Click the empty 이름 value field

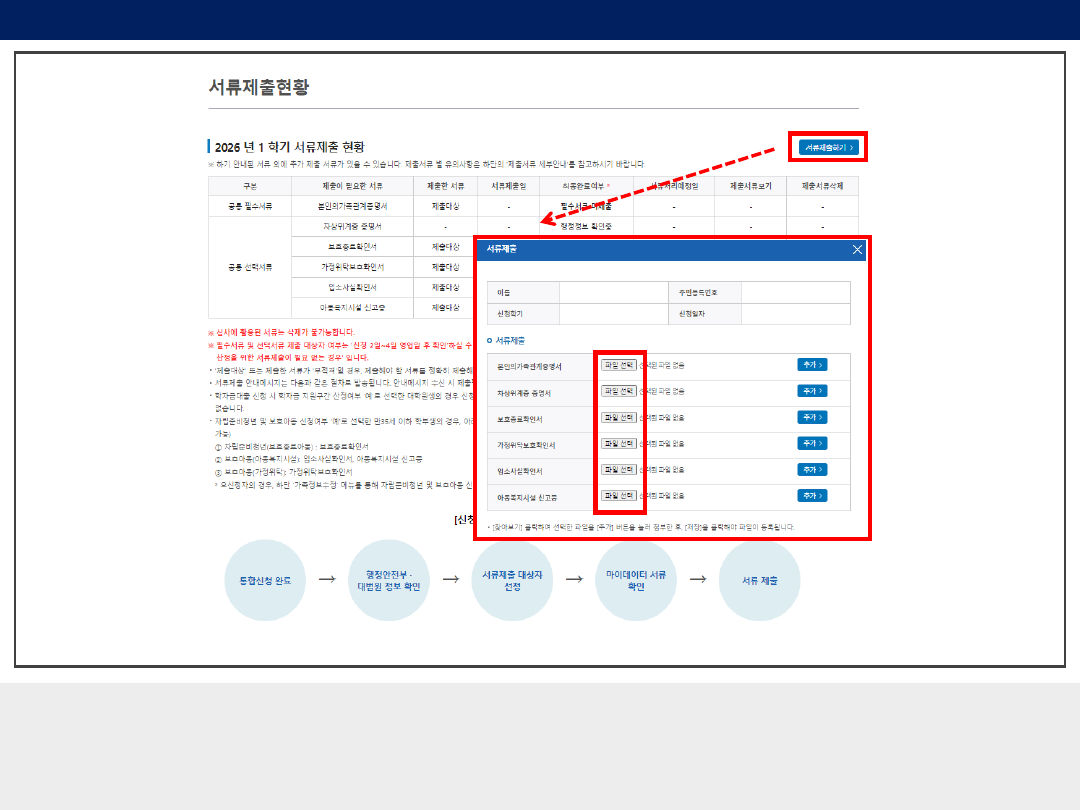612,293
